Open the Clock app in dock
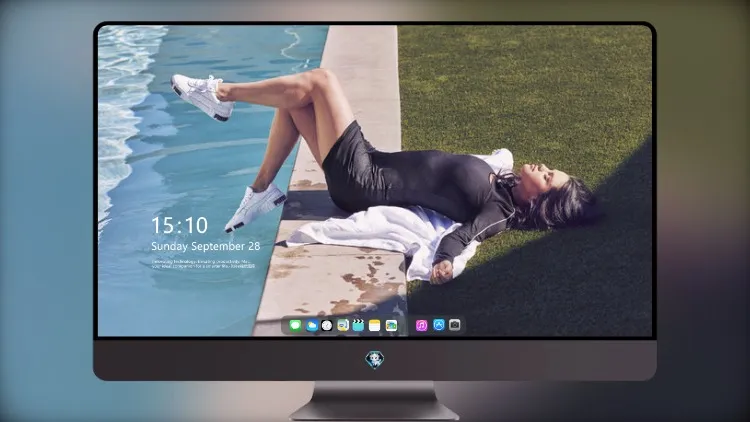The height and width of the screenshot is (422, 750). 327,325
